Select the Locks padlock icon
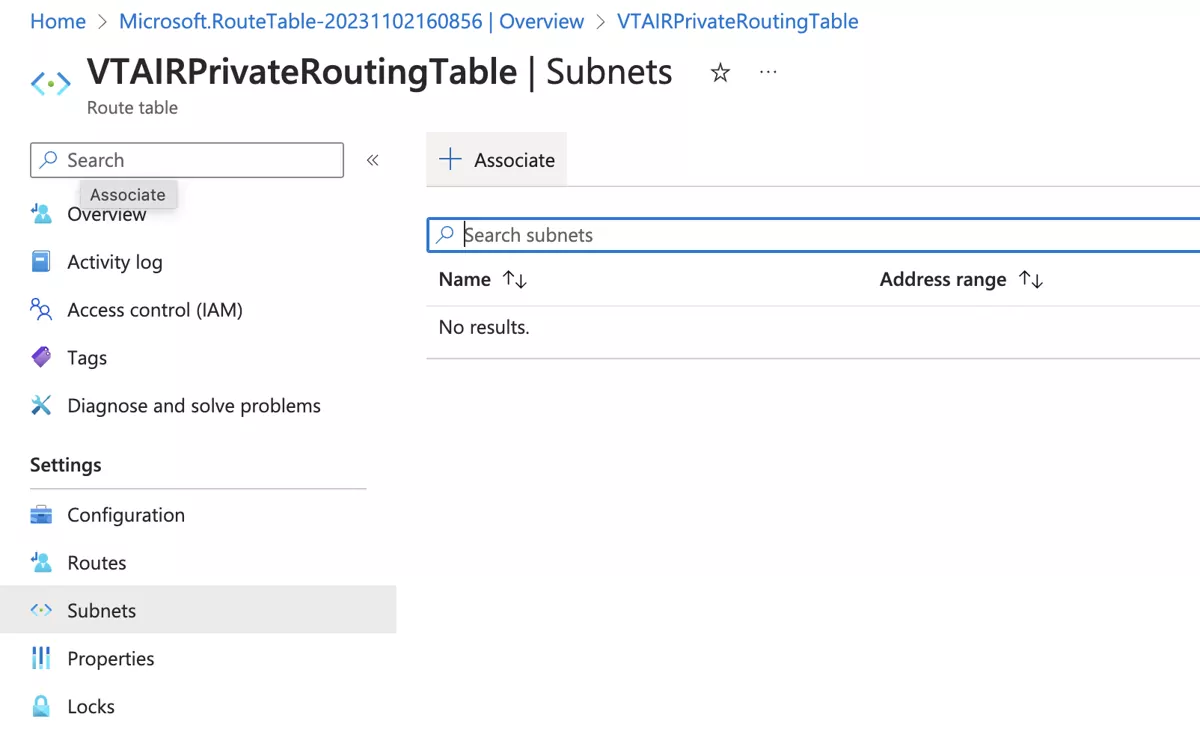Viewport: 1200px width, 735px height. (41, 706)
